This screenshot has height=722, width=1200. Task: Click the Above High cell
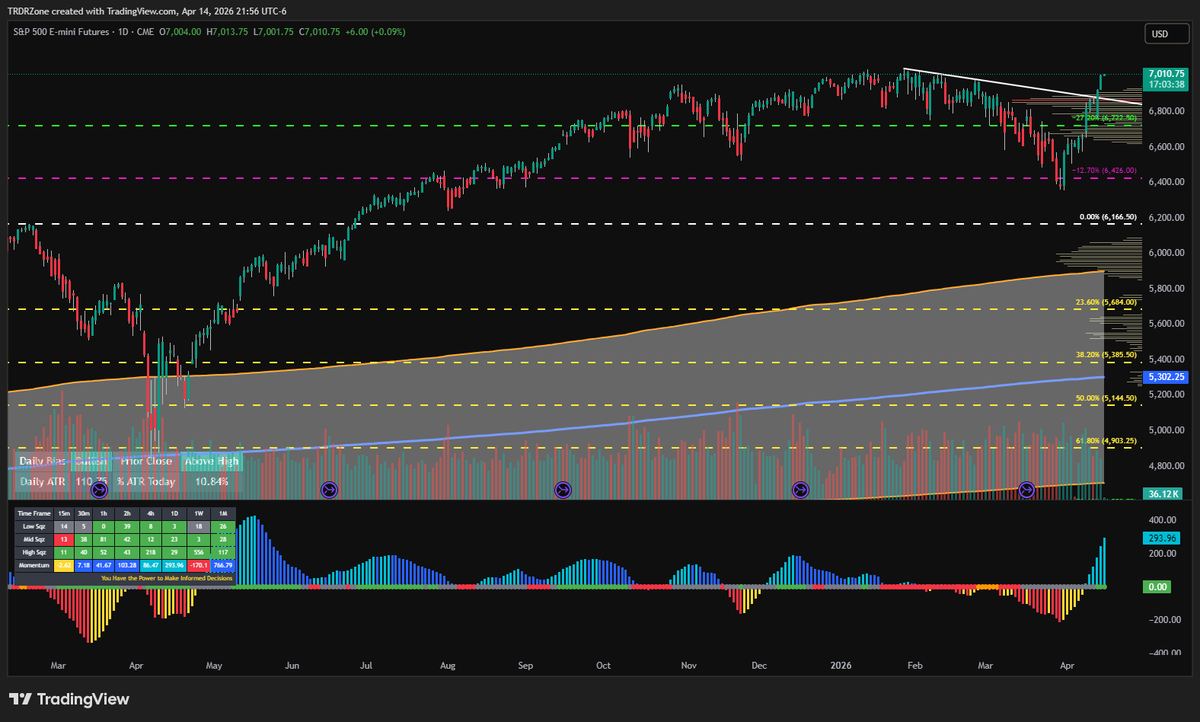(211, 461)
